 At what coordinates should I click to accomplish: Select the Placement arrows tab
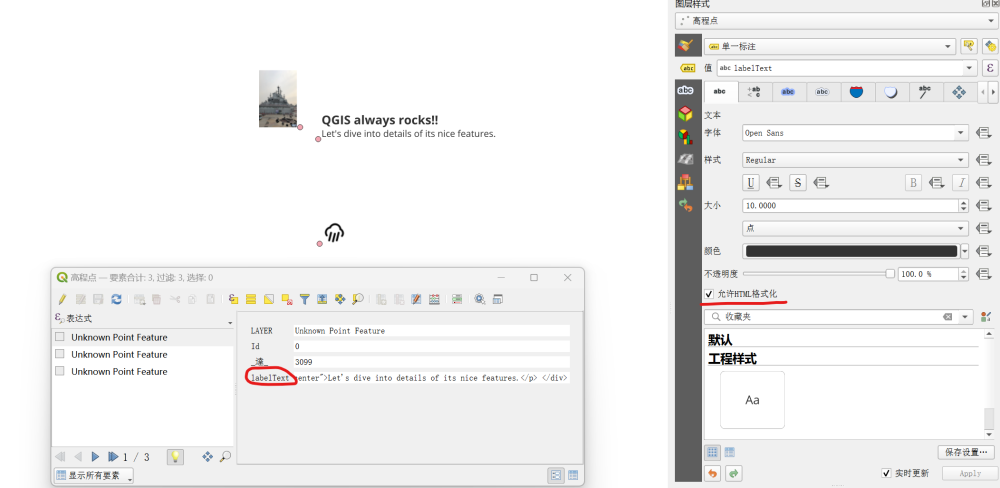click(x=959, y=92)
